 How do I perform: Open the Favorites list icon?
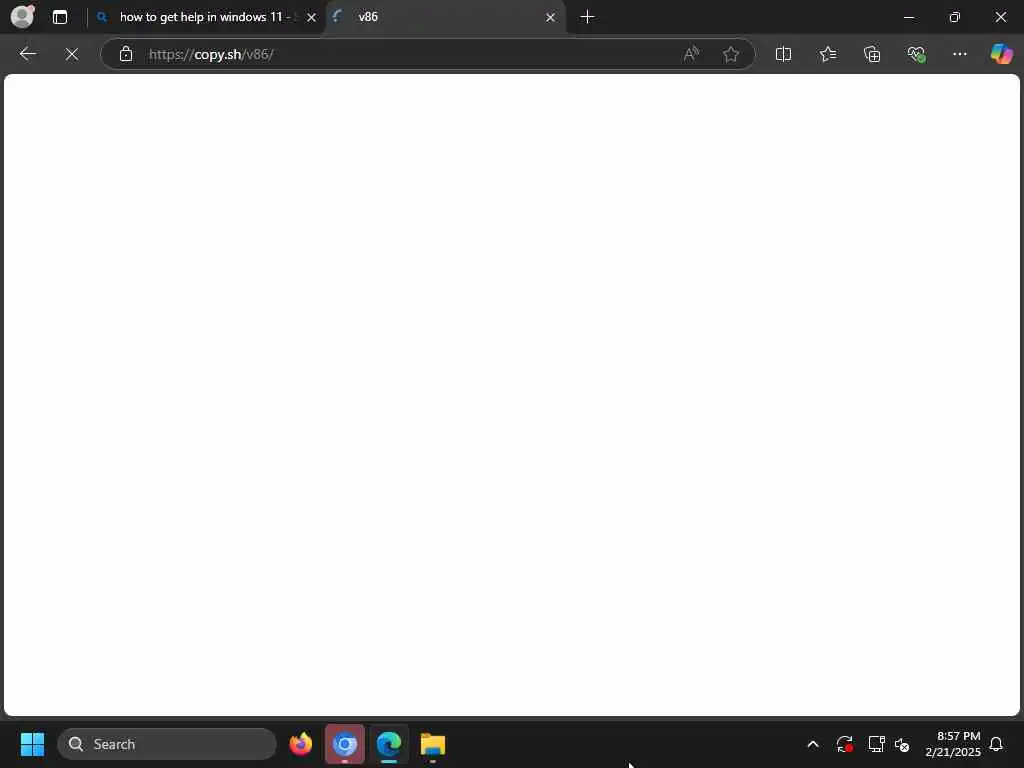pos(827,54)
